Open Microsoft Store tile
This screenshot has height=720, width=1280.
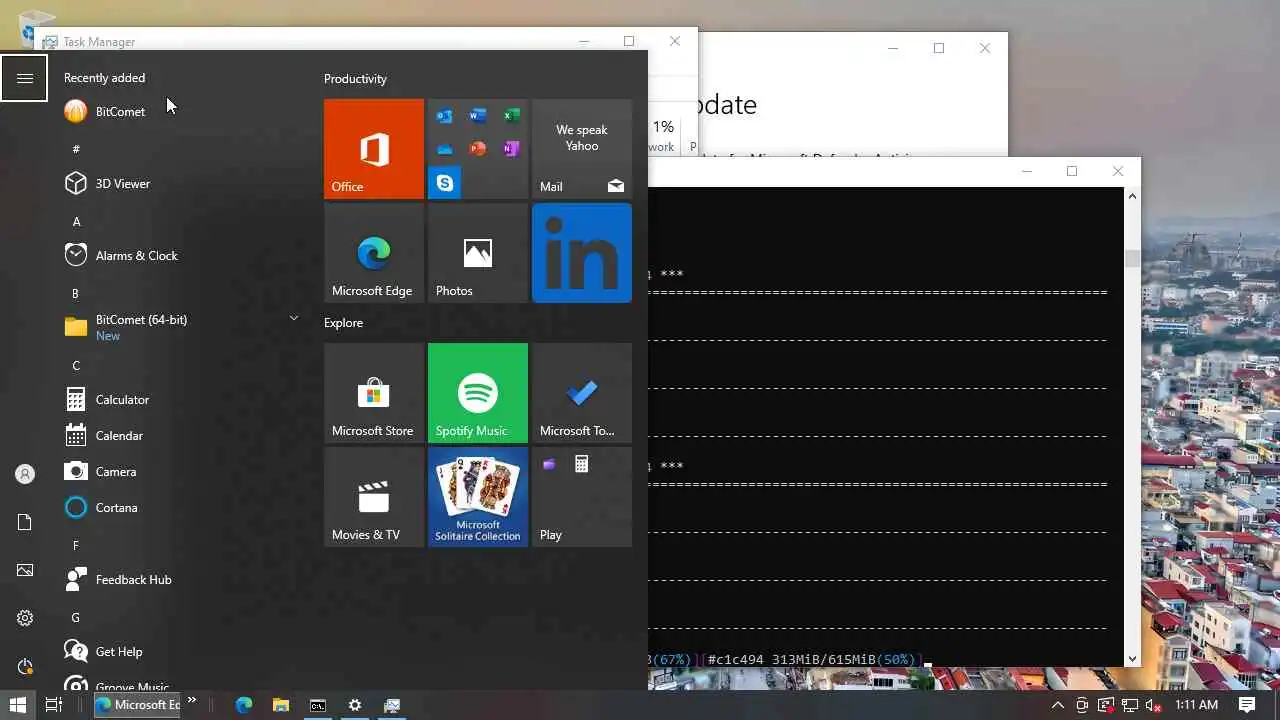pos(374,393)
